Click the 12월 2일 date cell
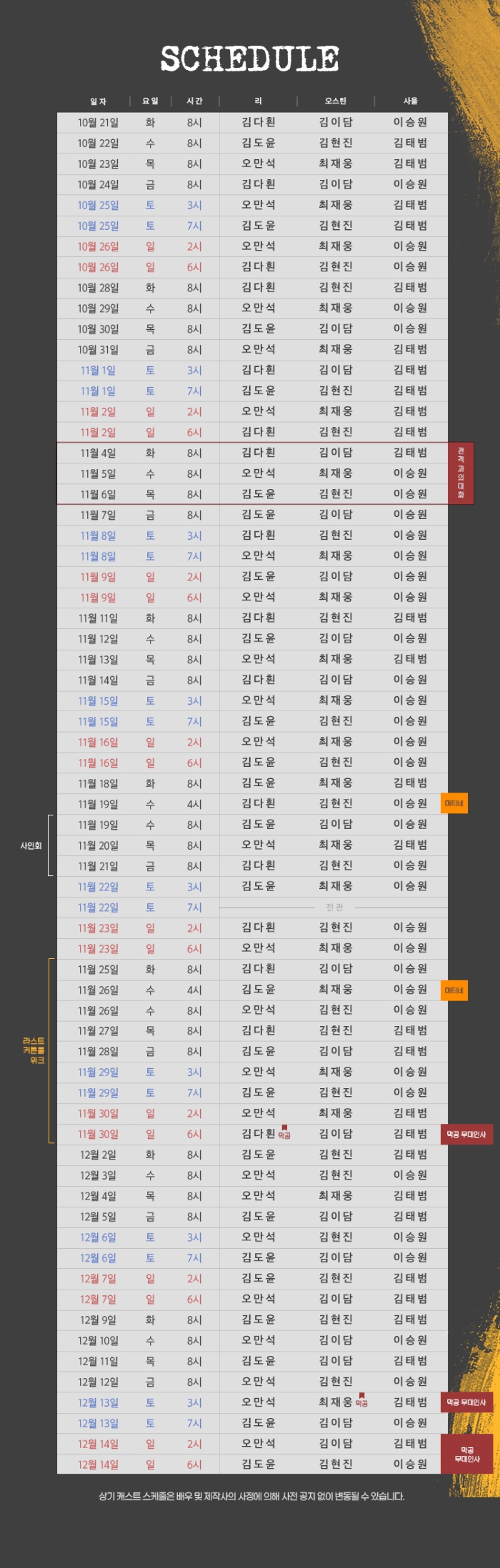500x1568 pixels. click(x=99, y=1155)
